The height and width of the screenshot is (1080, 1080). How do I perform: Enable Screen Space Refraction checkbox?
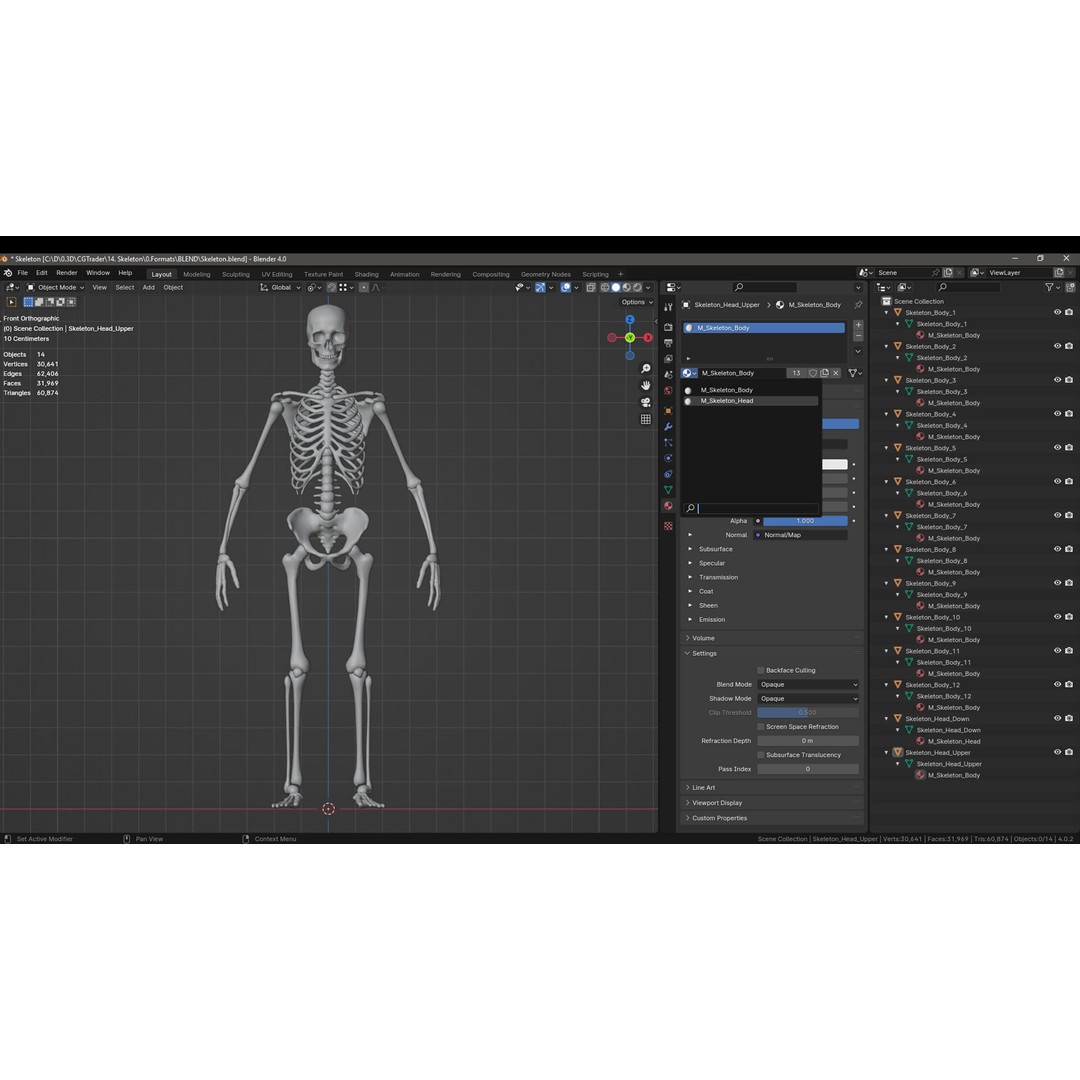tap(761, 727)
